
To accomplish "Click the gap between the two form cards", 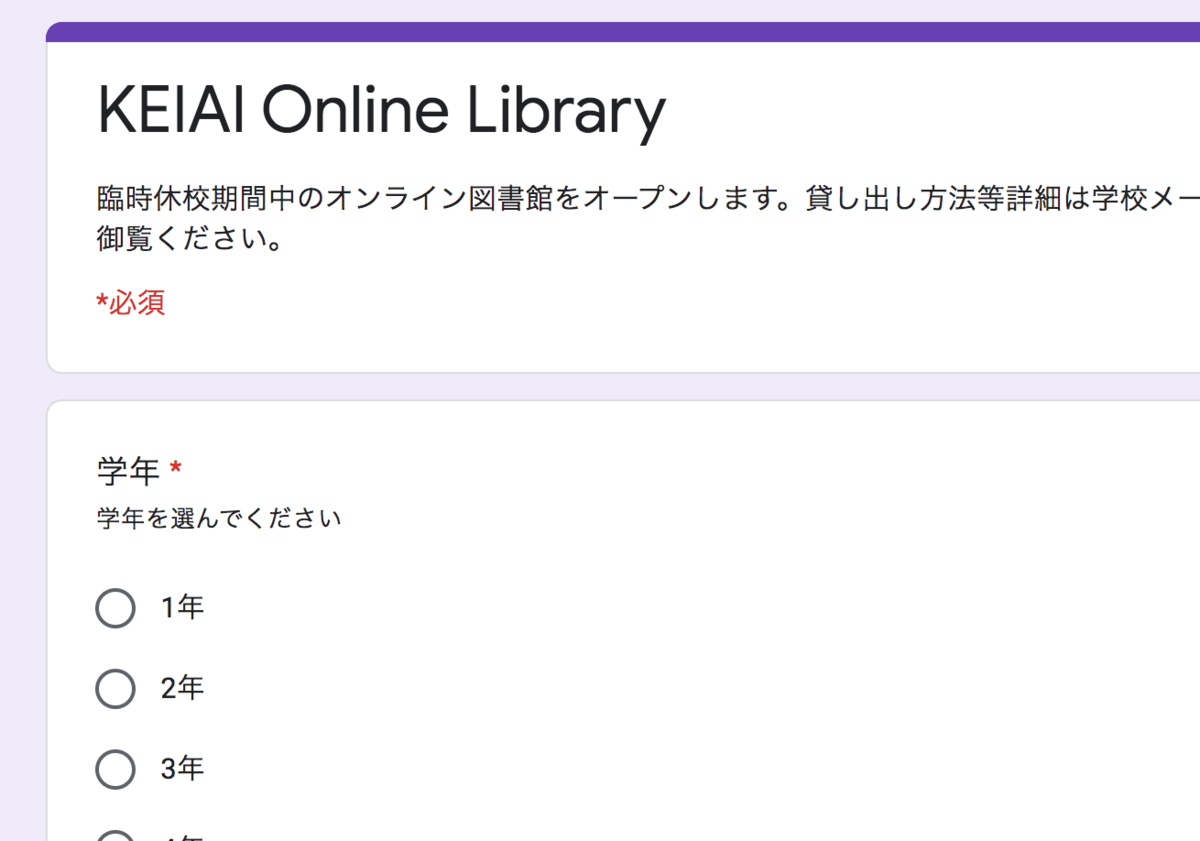I will pos(600,385).
